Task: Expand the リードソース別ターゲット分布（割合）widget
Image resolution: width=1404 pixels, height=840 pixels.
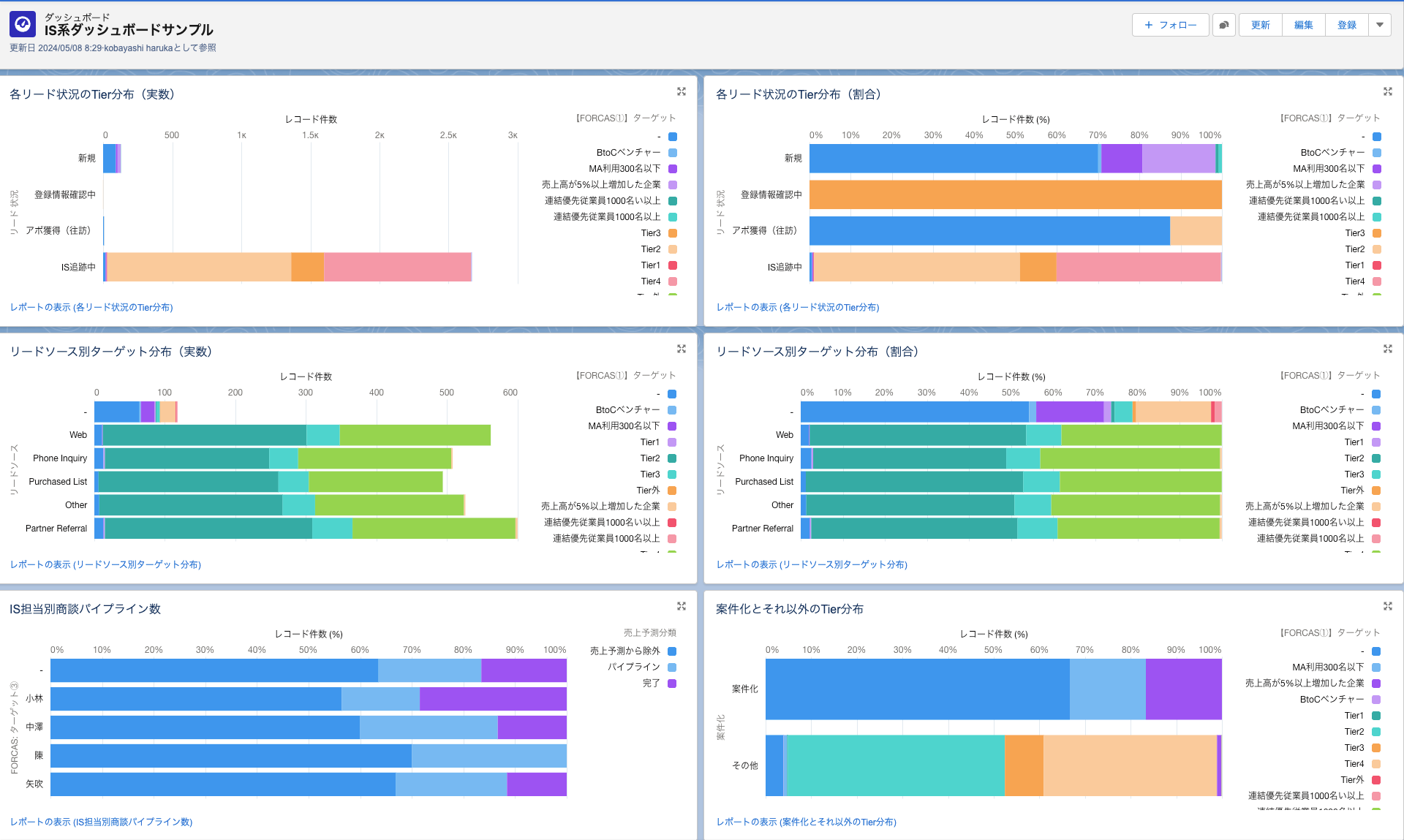Action: (x=1388, y=349)
